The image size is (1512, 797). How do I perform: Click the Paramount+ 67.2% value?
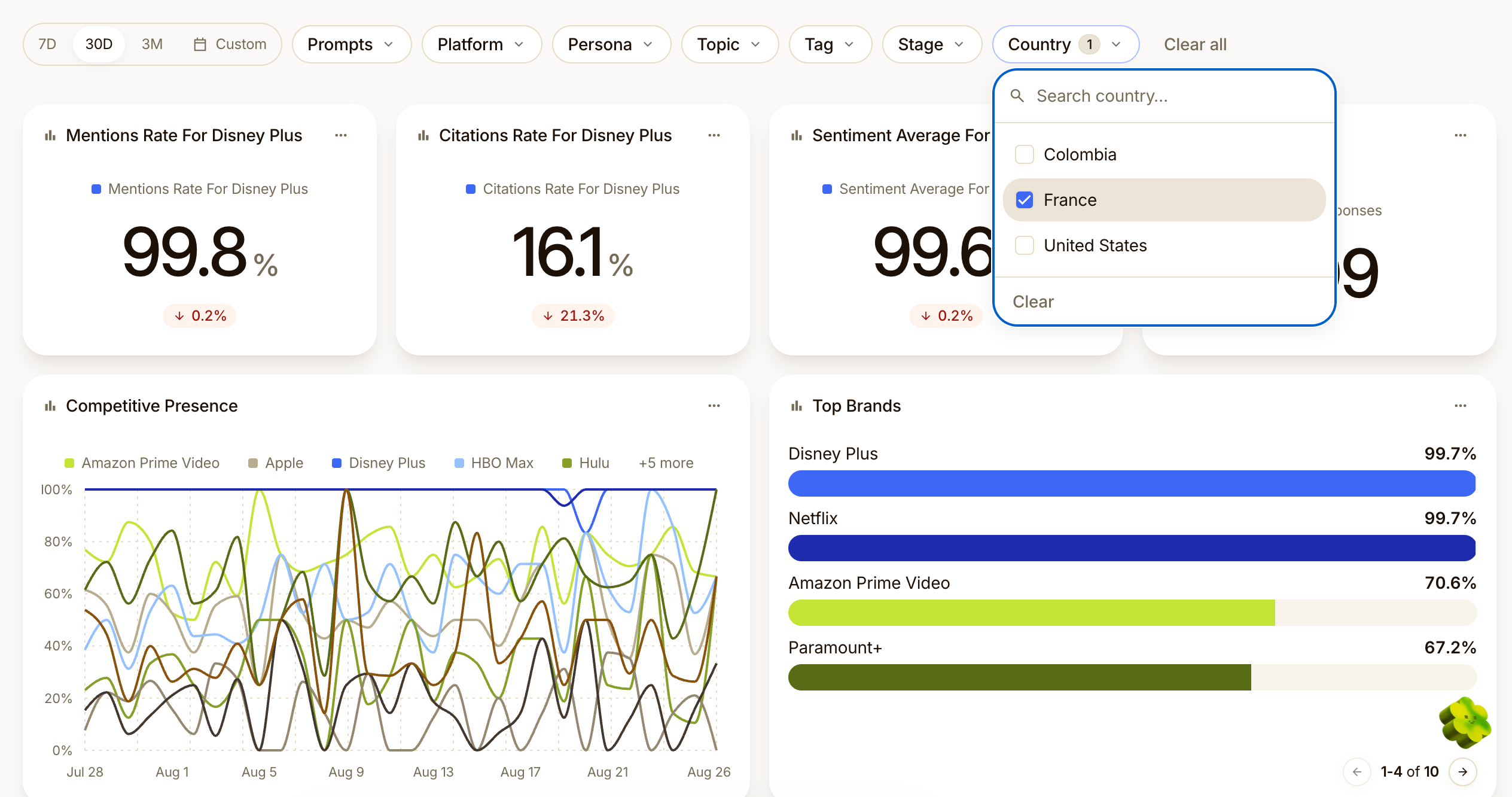pos(1450,647)
